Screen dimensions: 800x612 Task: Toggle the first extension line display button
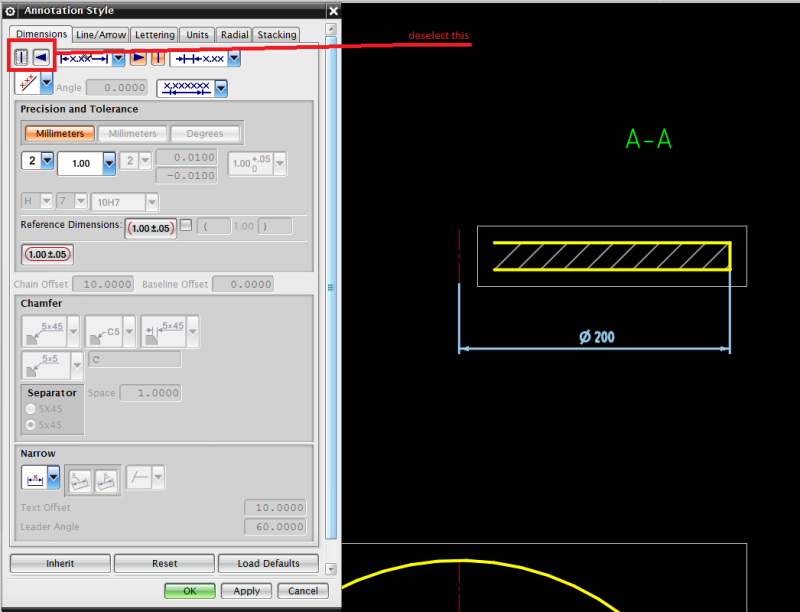(21, 57)
